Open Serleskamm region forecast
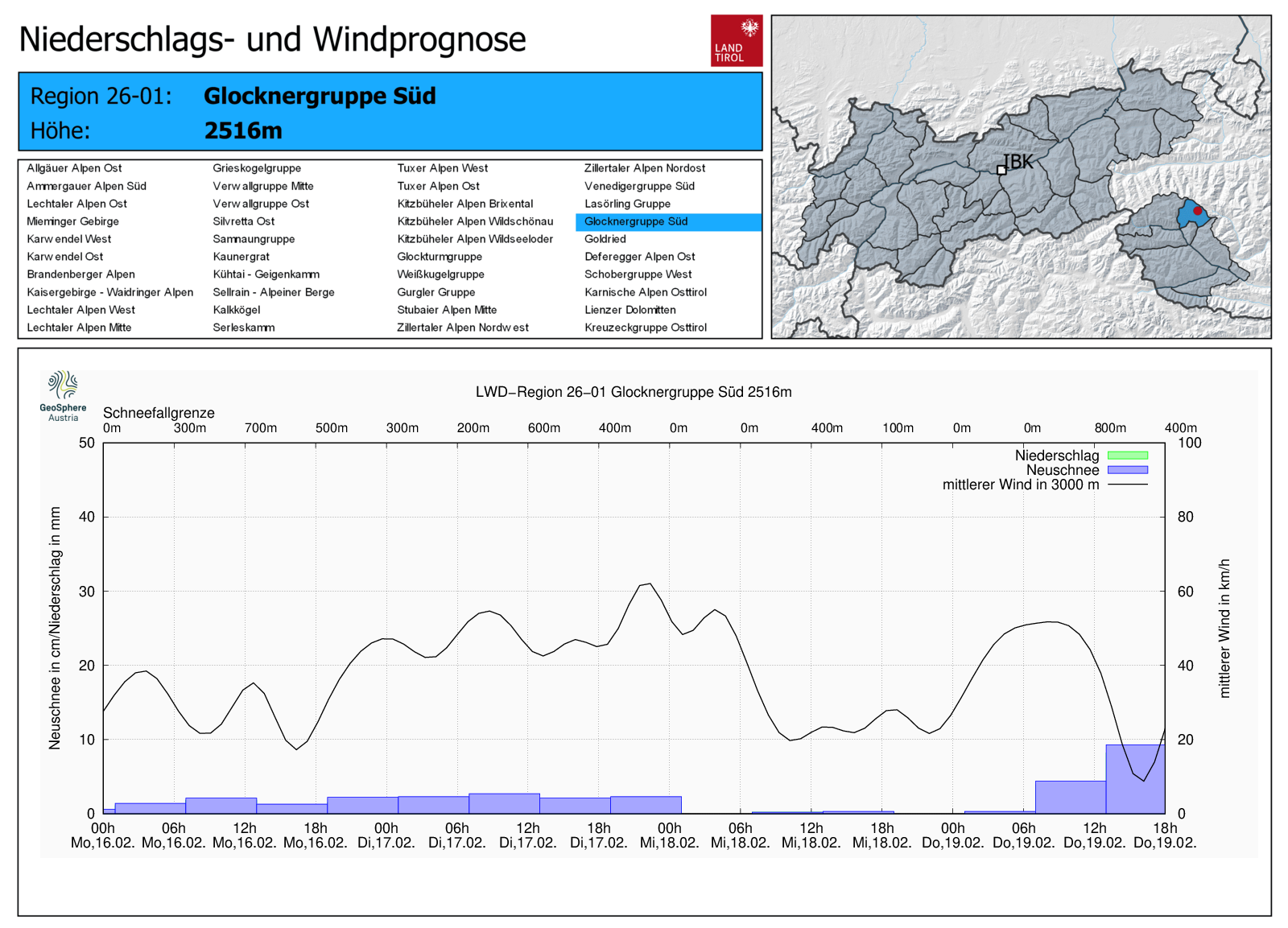 click(x=244, y=328)
